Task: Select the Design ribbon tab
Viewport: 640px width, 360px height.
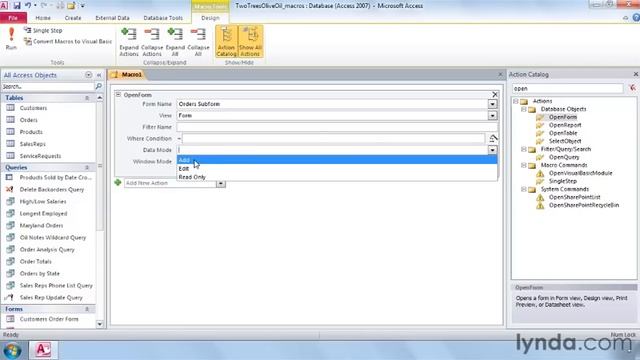Action: click(x=210, y=18)
